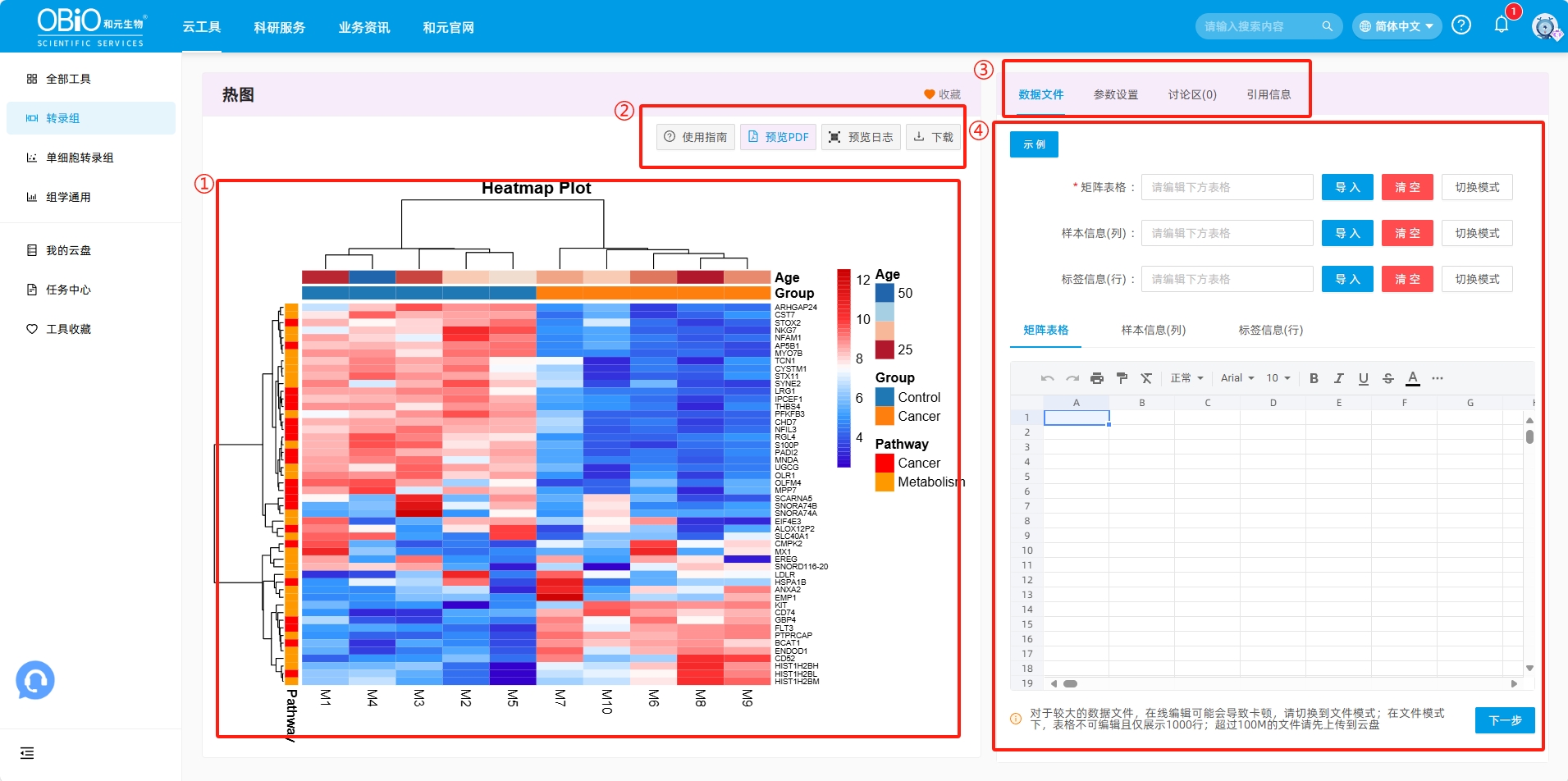Click the strikethrough icon

[1387, 378]
